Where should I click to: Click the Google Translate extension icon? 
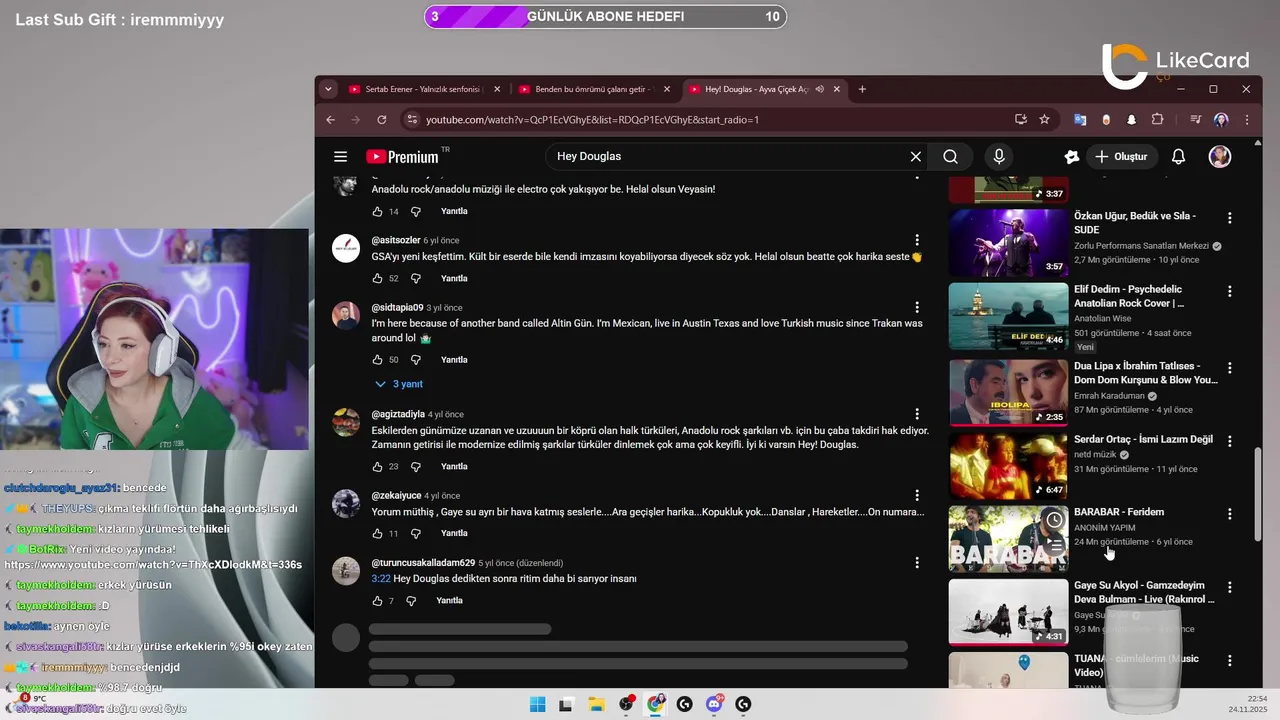click(x=1080, y=119)
